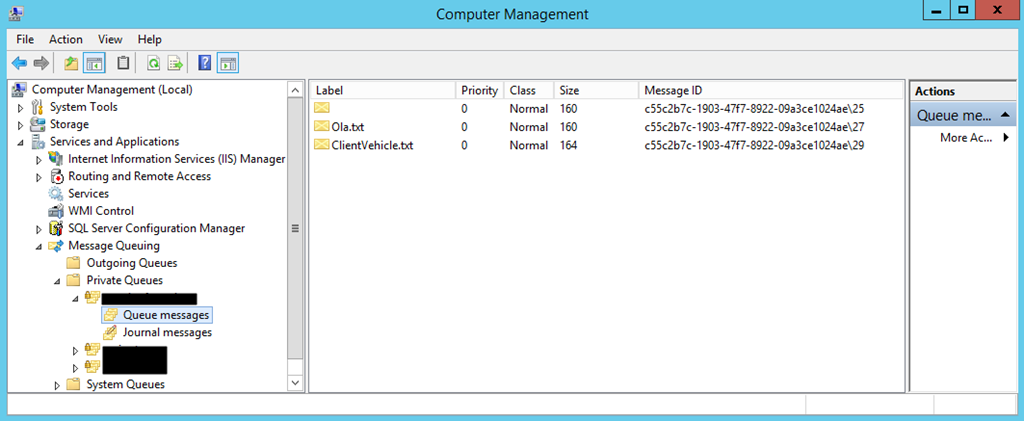Image resolution: width=1024 pixels, height=421 pixels.
Task: Collapse the Message Queuing node
Action: pos(39,246)
